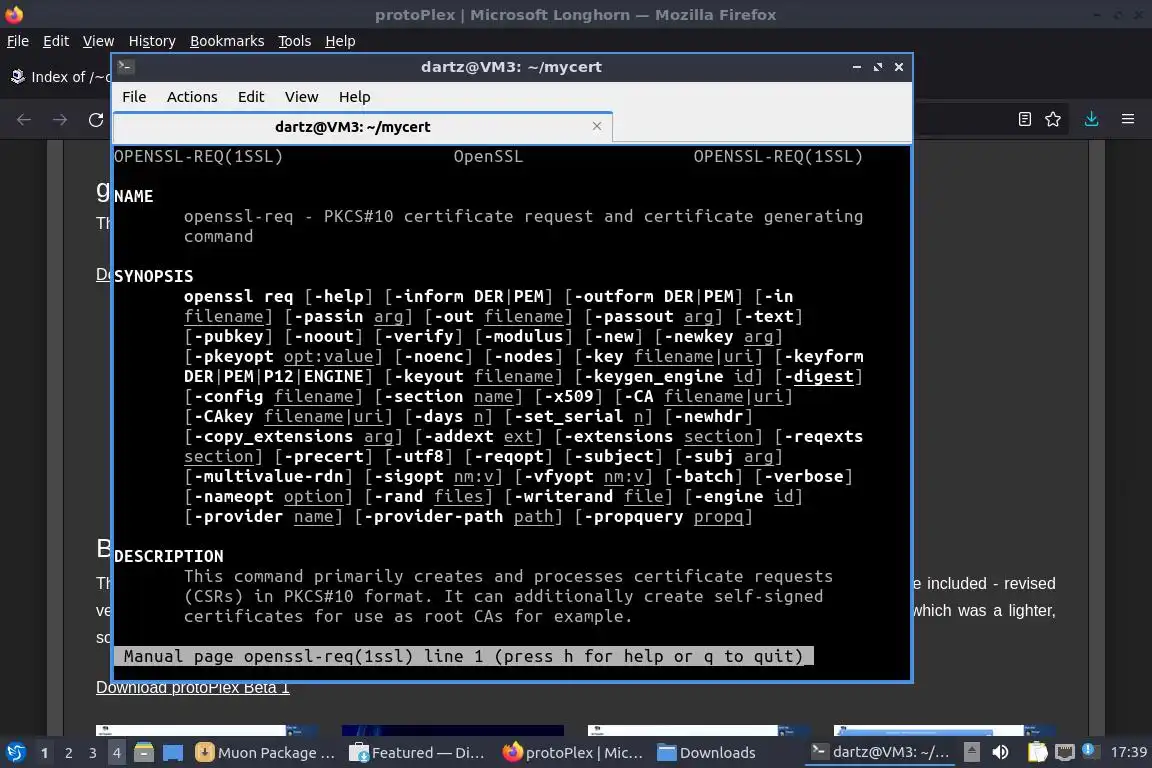
Task: Open the Firefox Tools menu
Action: [295, 41]
